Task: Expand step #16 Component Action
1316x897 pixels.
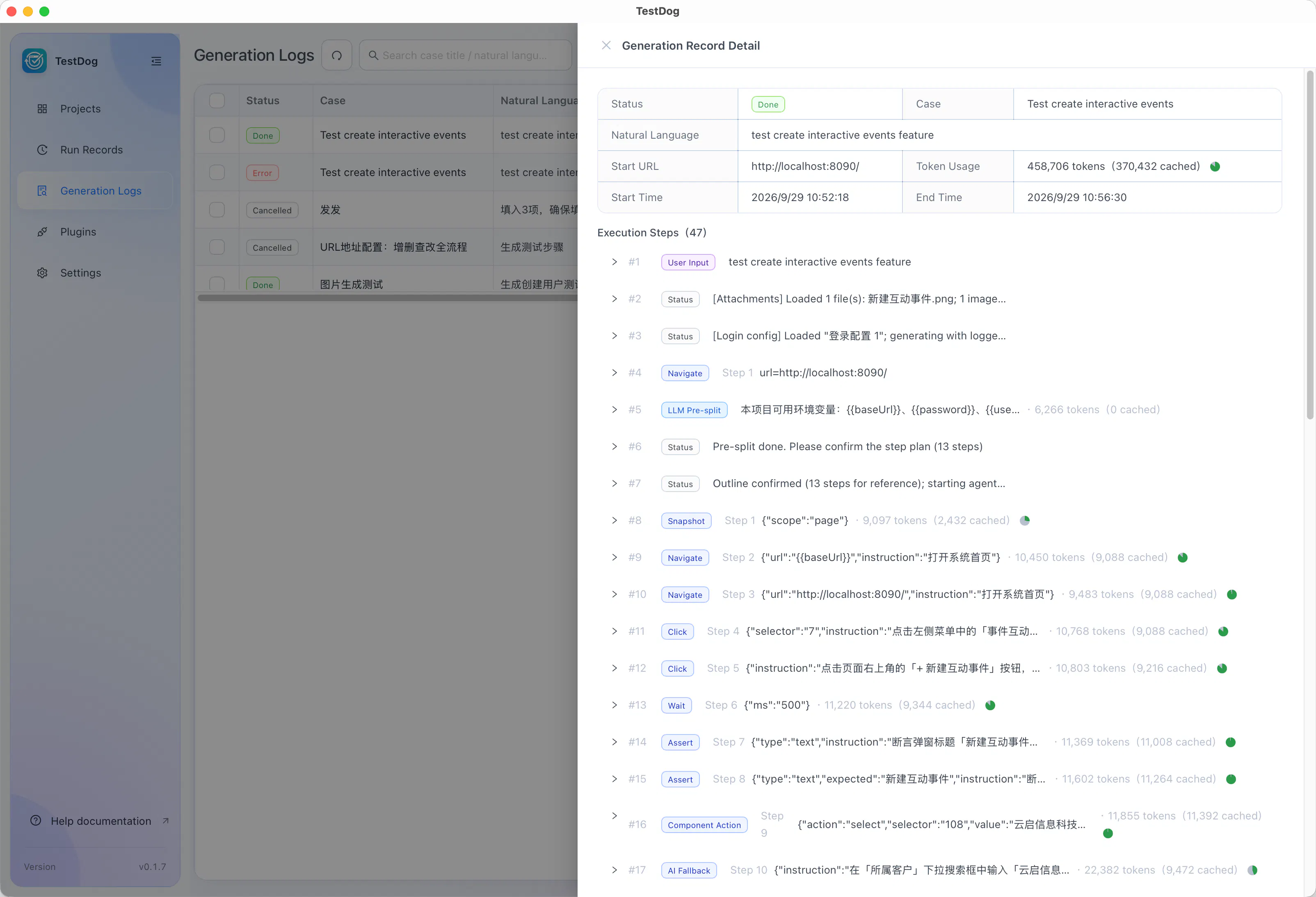Action: coord(615,815)
